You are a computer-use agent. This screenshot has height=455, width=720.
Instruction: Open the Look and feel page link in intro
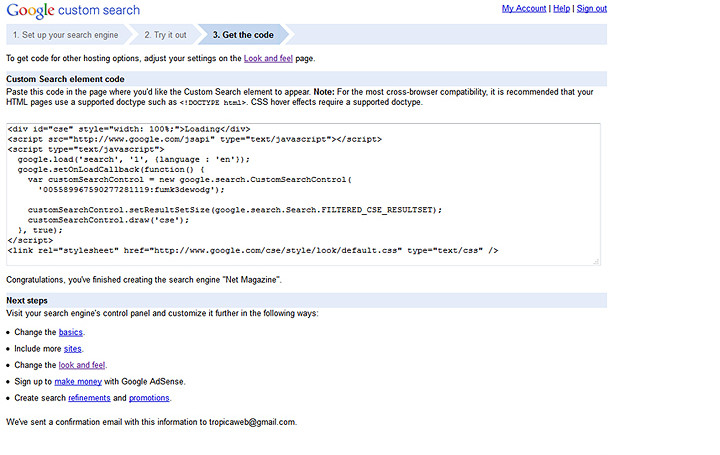[268, 58]
